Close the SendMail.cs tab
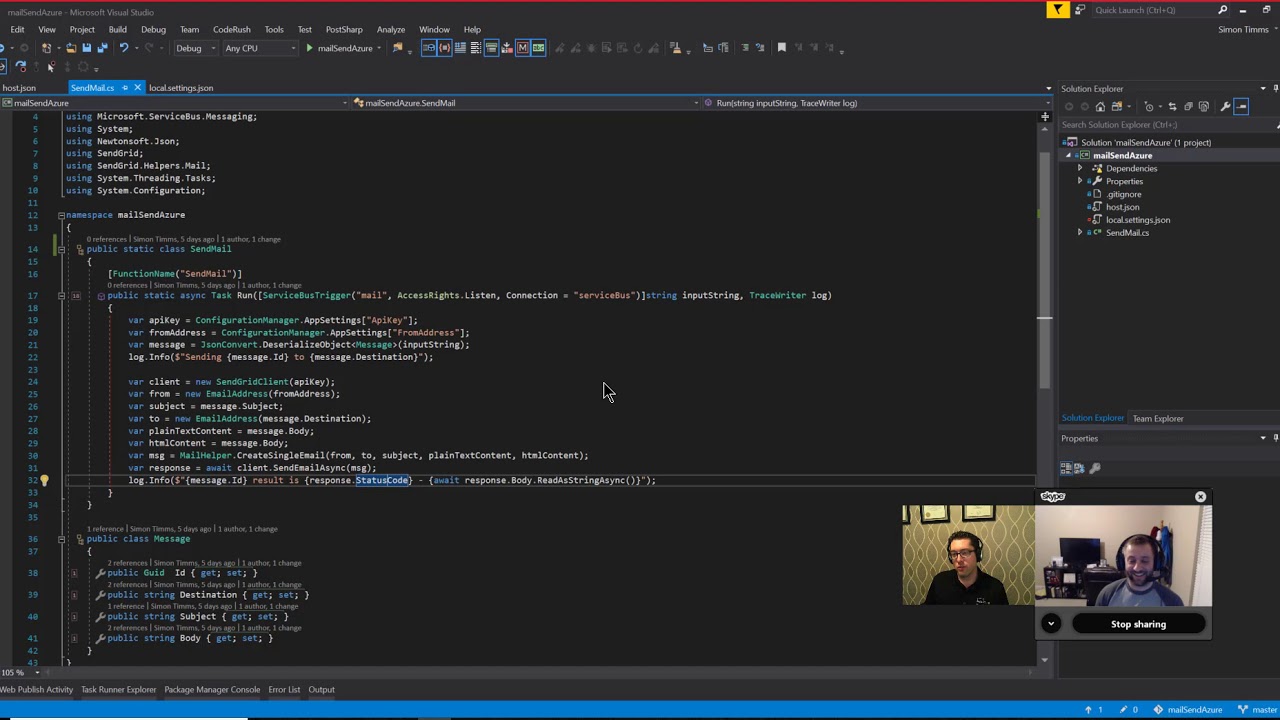 click(137, 88)
